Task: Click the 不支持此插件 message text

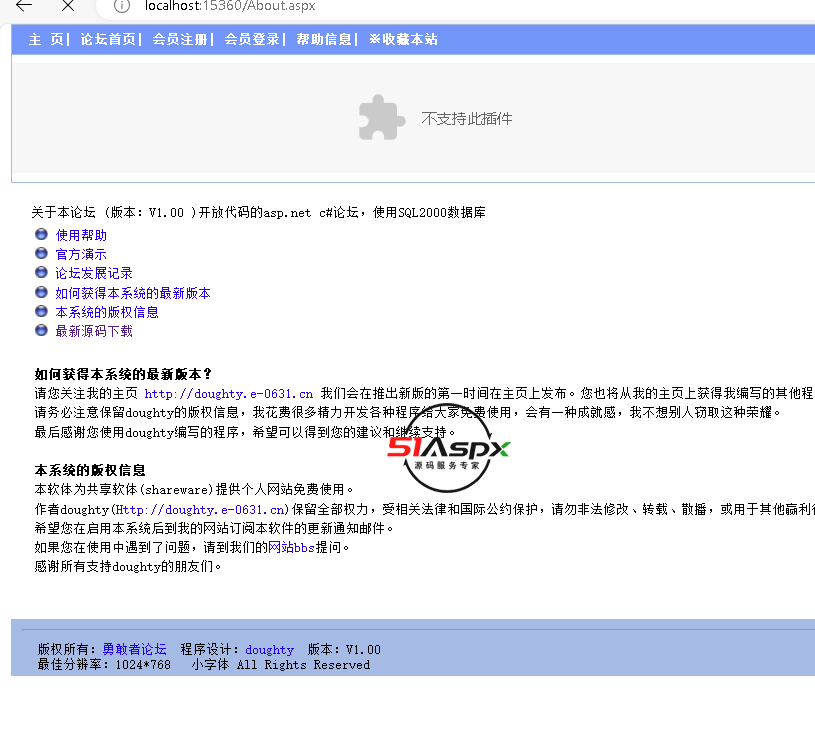Action: point(467,119)
